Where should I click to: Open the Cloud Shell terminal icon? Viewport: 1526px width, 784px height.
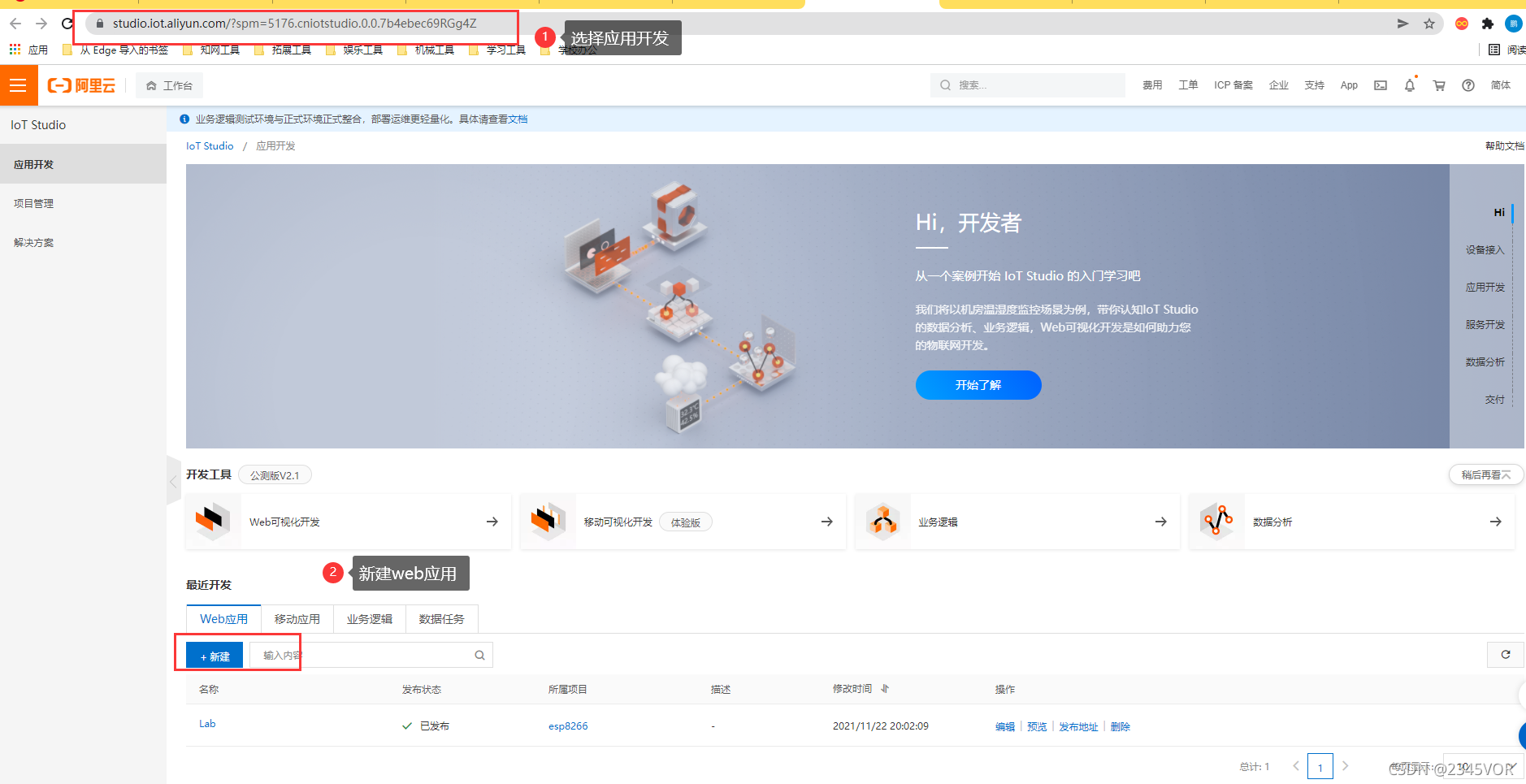[1381, 85]
